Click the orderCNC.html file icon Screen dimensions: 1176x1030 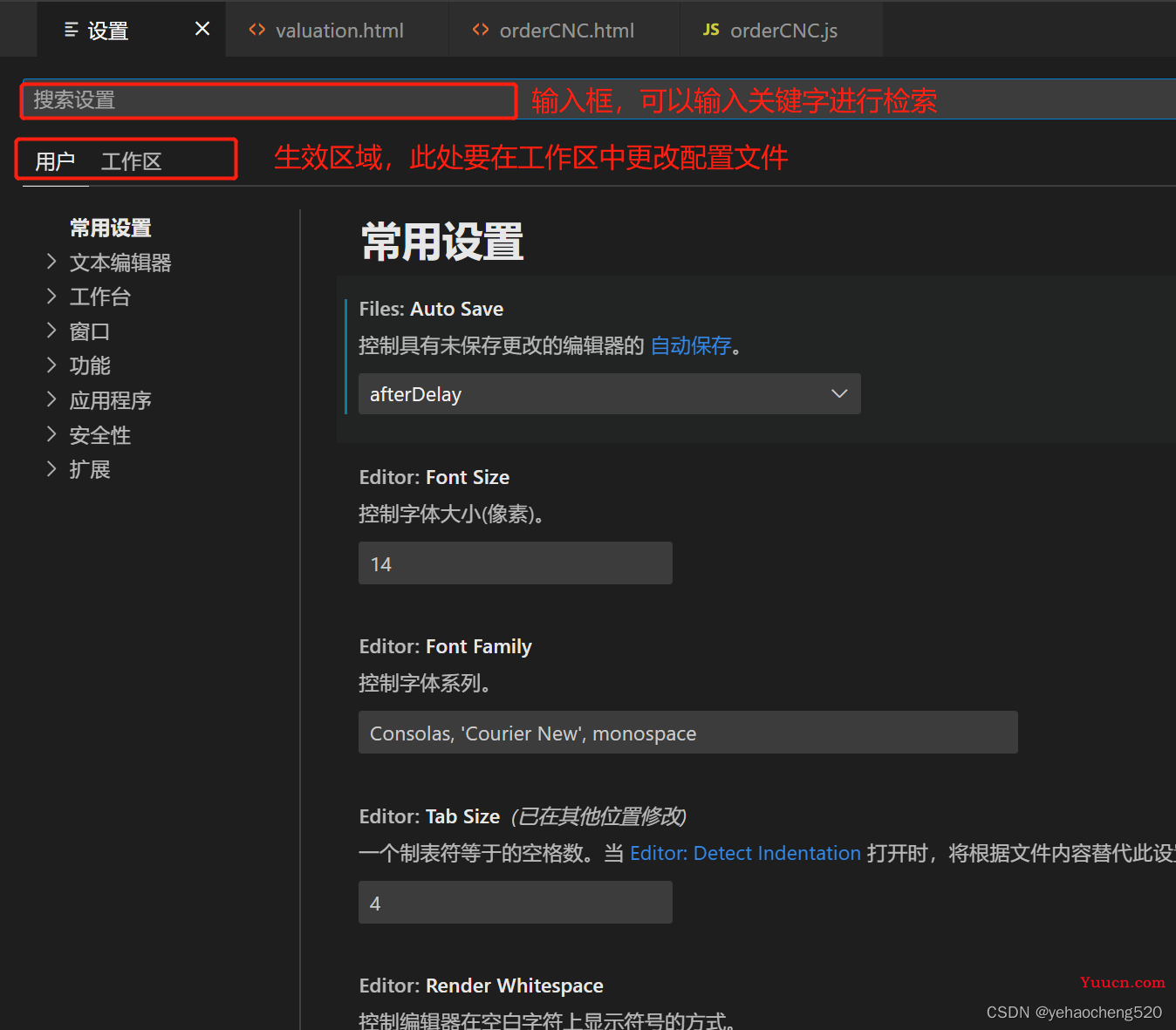[x=481, y=30]
